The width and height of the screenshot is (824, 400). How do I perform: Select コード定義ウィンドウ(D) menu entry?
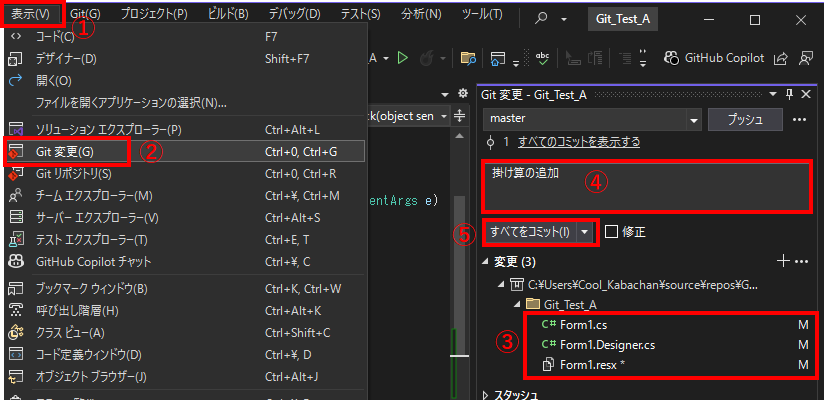(185, 355)
